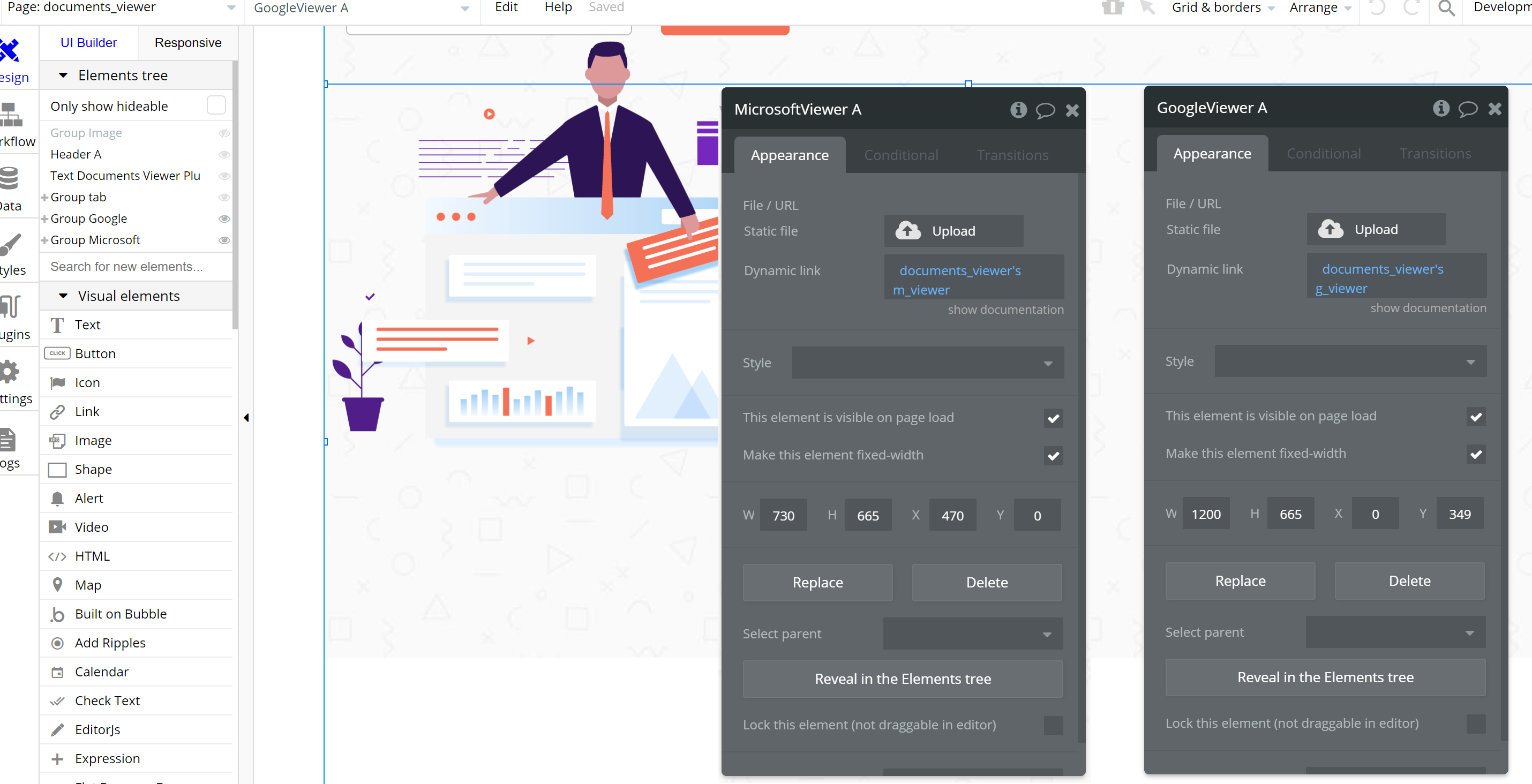Open the Help menu

[x=558, y=7]
